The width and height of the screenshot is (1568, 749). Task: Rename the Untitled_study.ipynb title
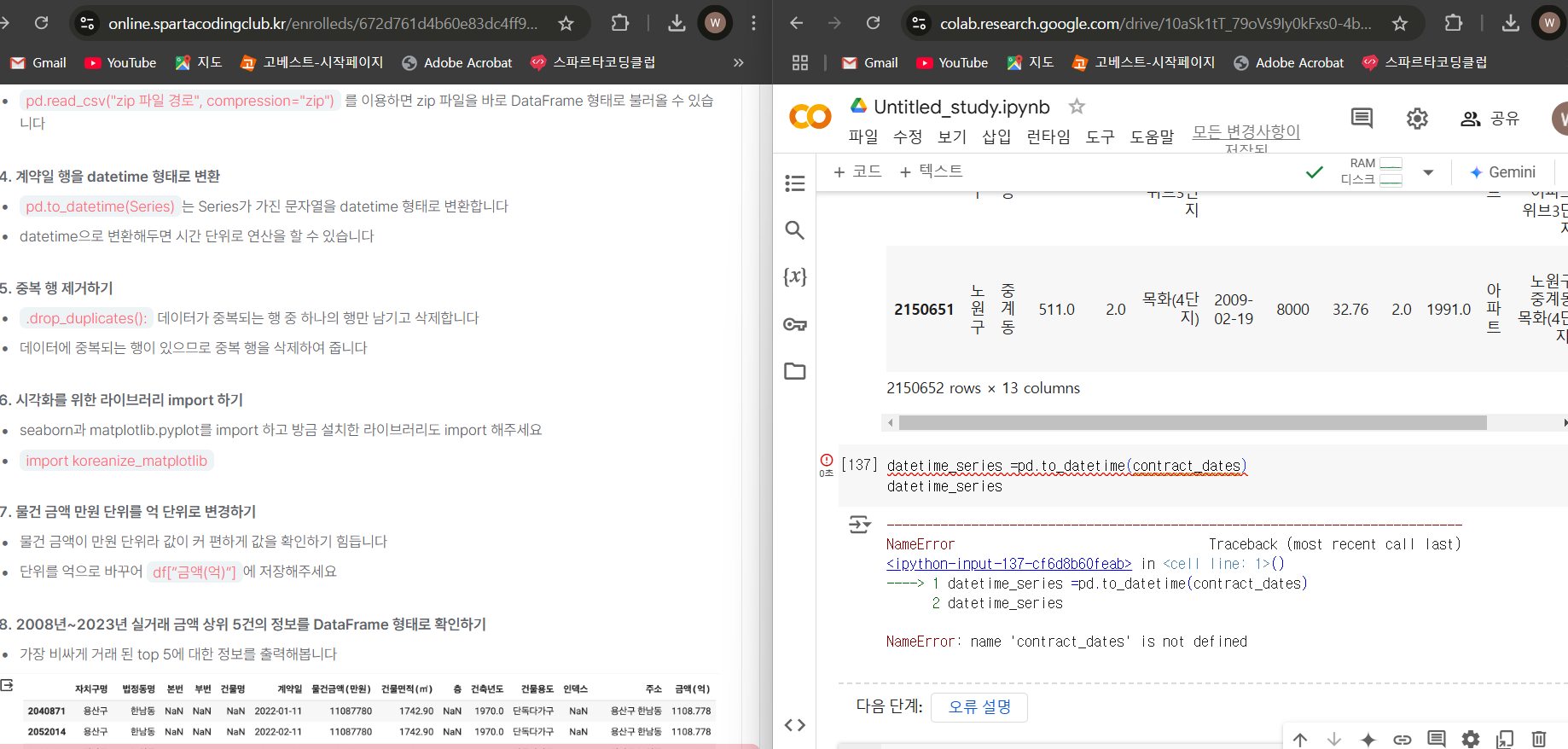961,107
